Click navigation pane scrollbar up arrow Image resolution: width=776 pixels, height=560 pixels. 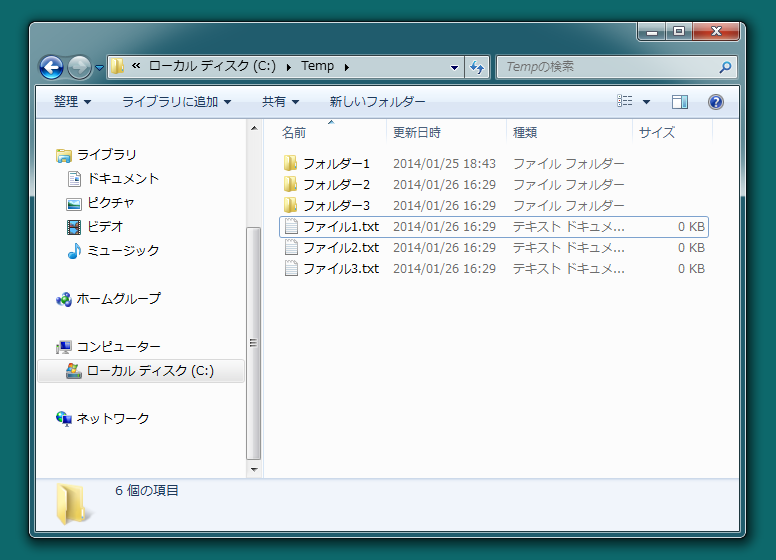point(254,128)
